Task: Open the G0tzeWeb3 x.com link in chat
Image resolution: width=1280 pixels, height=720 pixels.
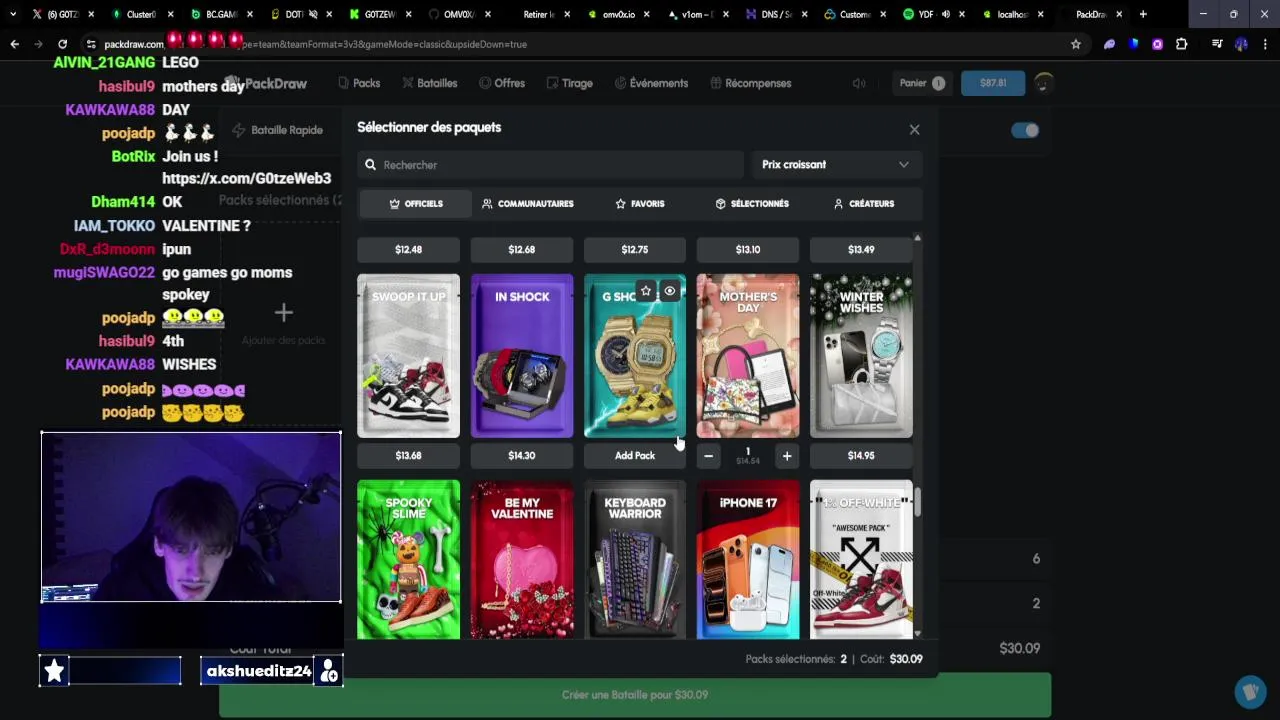Action: (x=246, y=178)
